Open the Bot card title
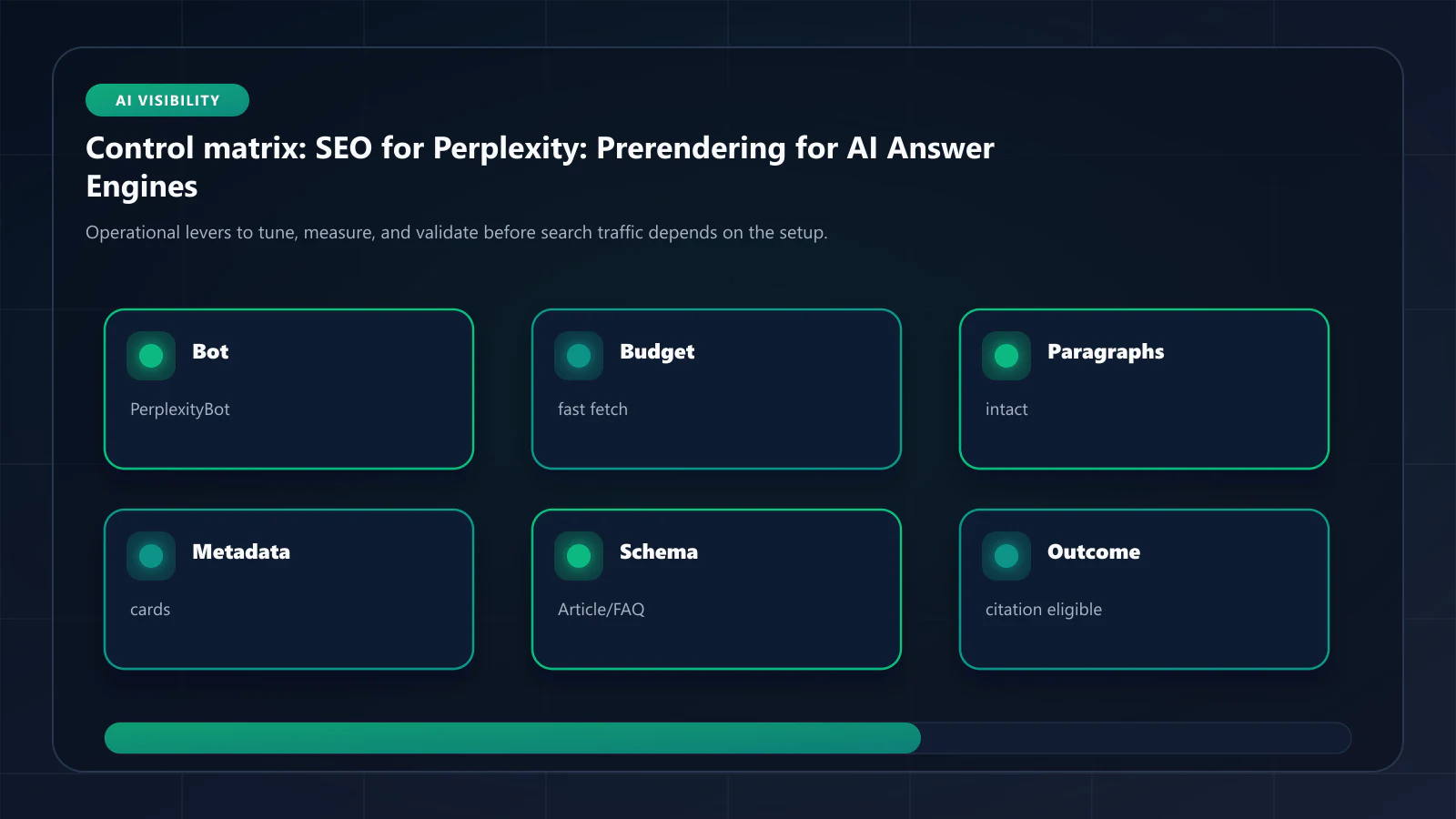Screen dimensions: 1456x819 click(x=210, y=351)
